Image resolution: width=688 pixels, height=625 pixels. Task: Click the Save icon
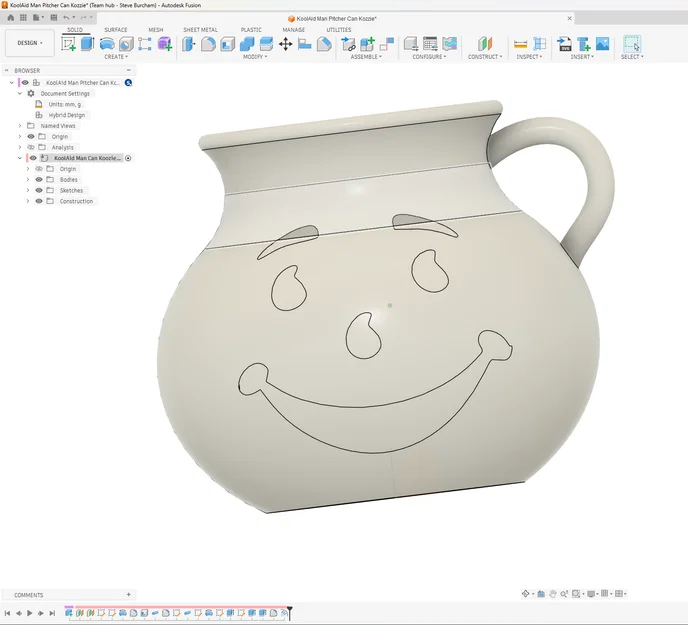click(54, 18)
